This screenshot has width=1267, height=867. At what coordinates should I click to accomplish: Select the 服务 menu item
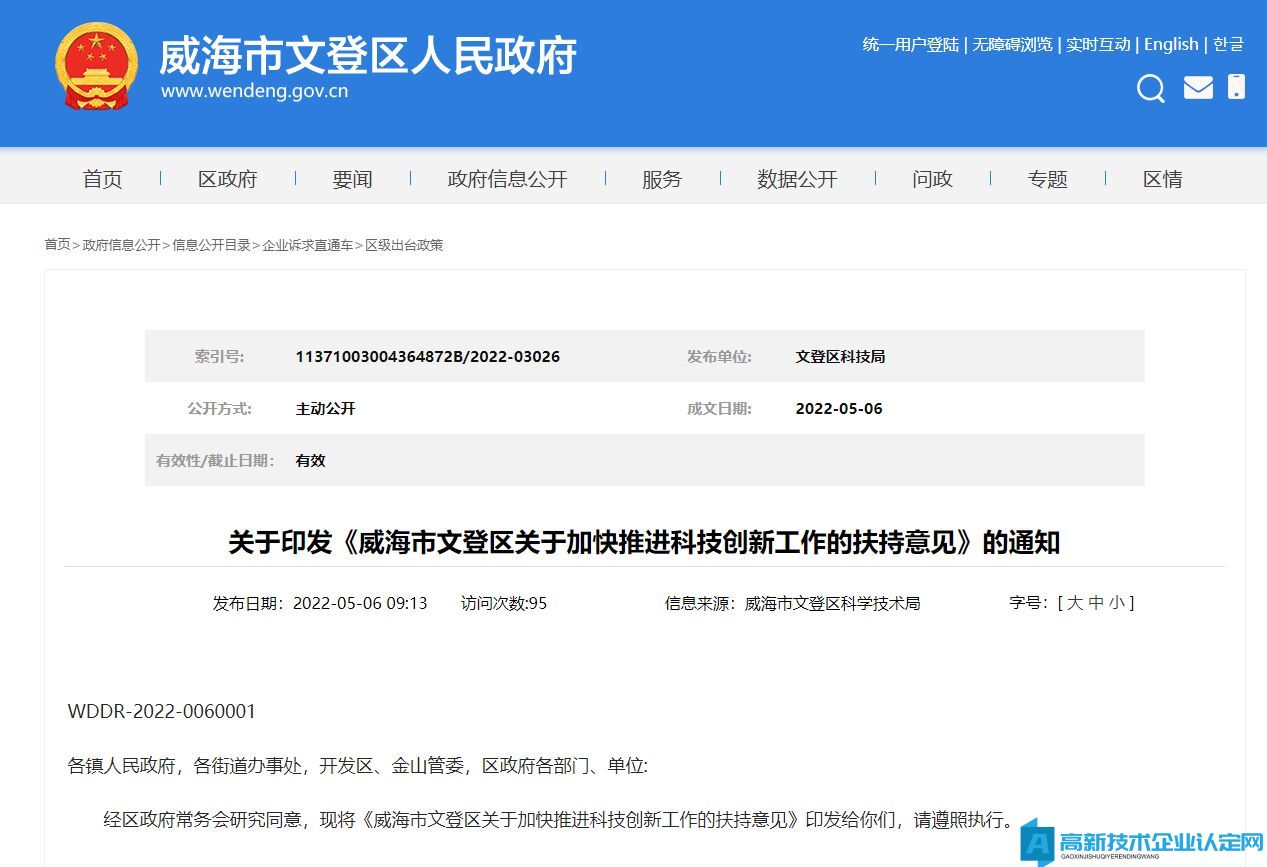click(662, 179)
